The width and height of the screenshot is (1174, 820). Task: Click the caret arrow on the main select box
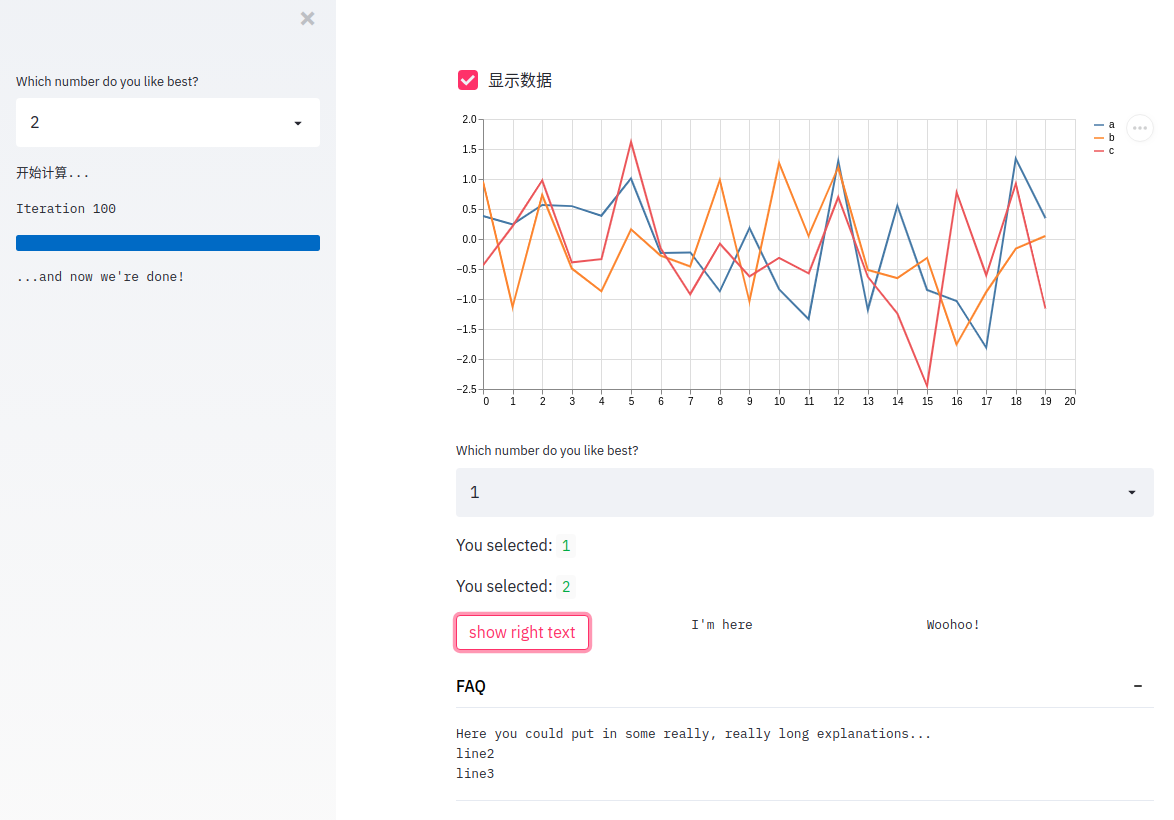pyautogui.click(x=1131, y=492)
